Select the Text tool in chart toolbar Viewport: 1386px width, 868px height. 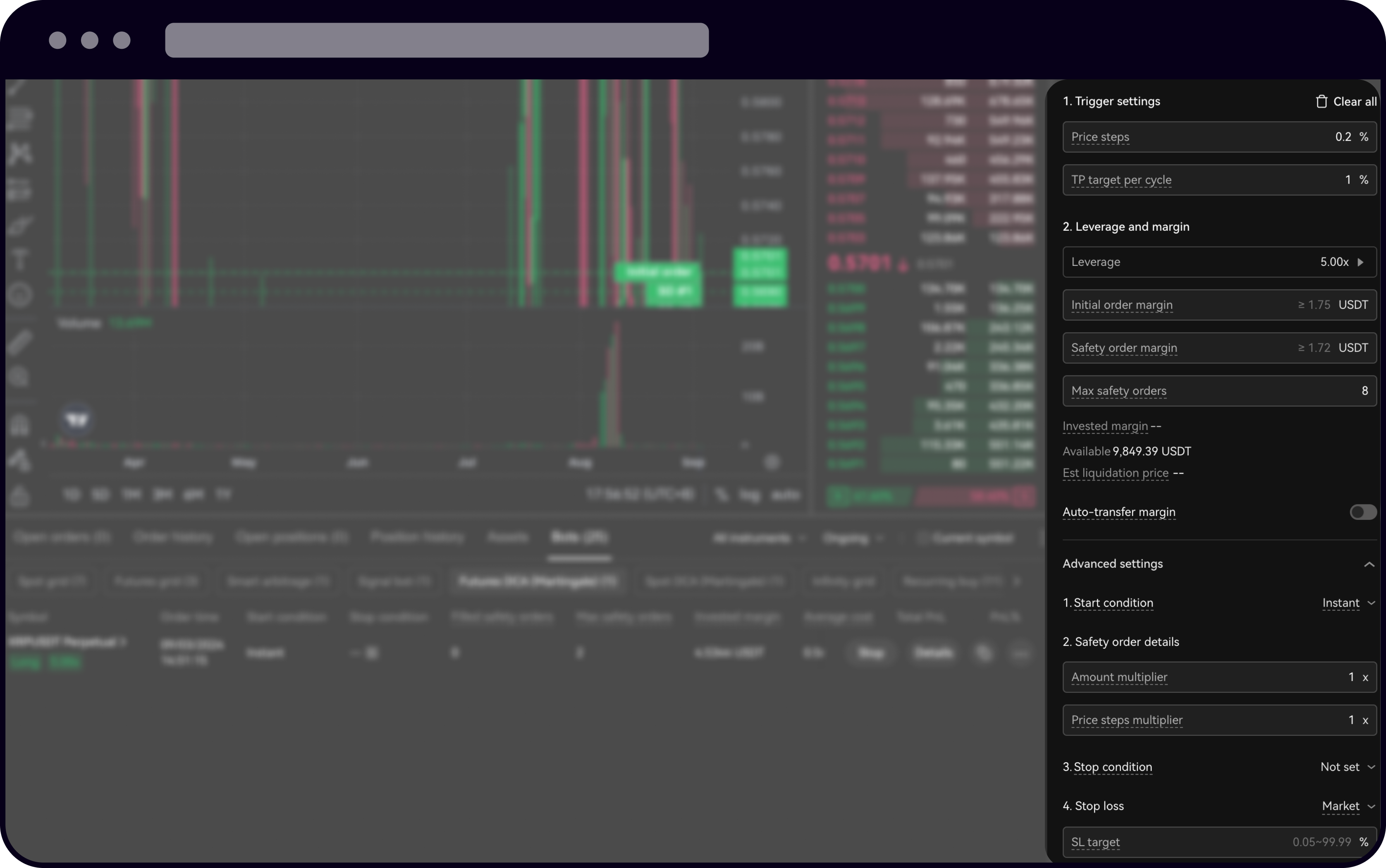(20, 260)
